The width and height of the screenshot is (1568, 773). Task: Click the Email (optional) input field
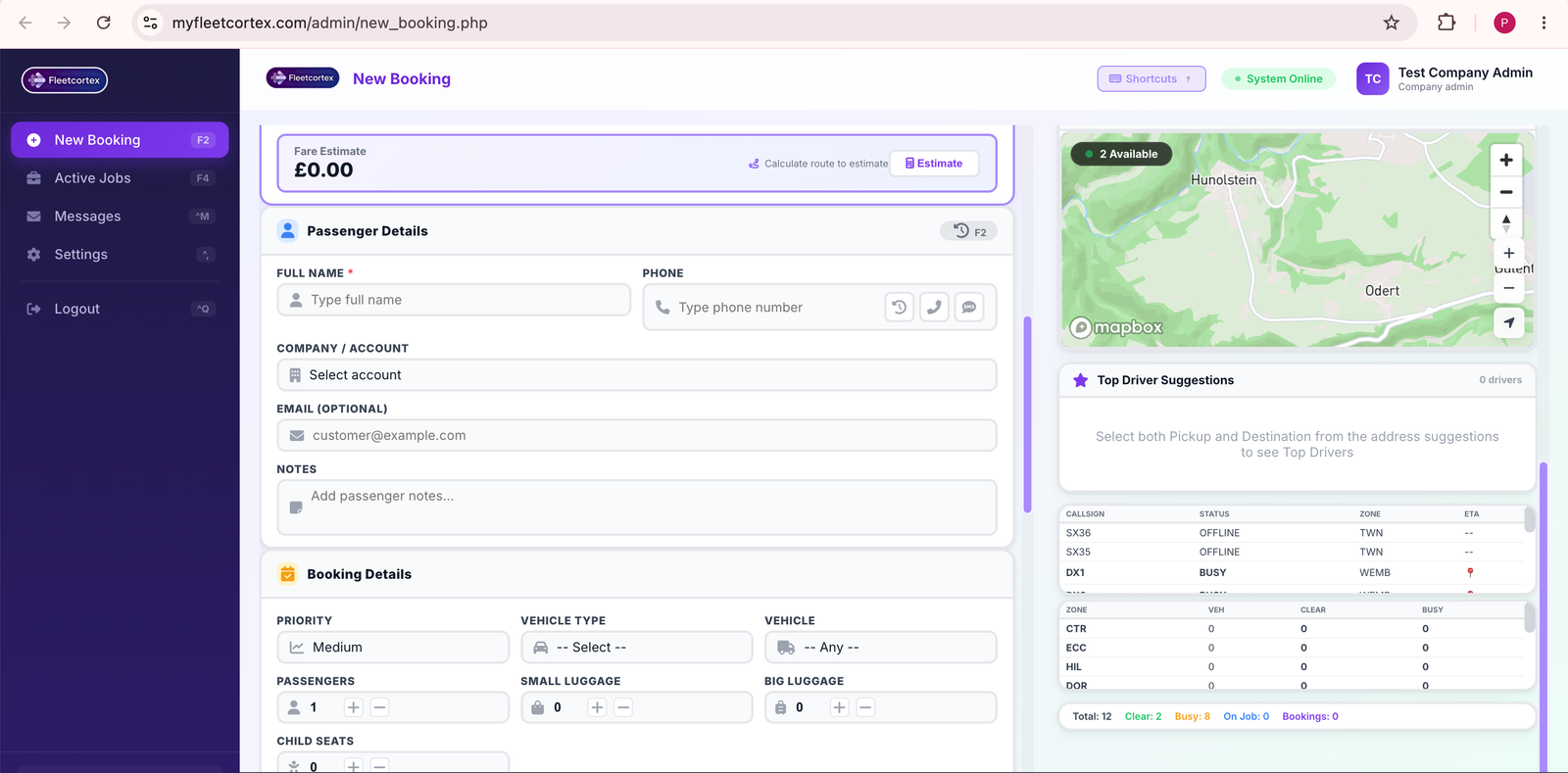click(x=637, y=436)
